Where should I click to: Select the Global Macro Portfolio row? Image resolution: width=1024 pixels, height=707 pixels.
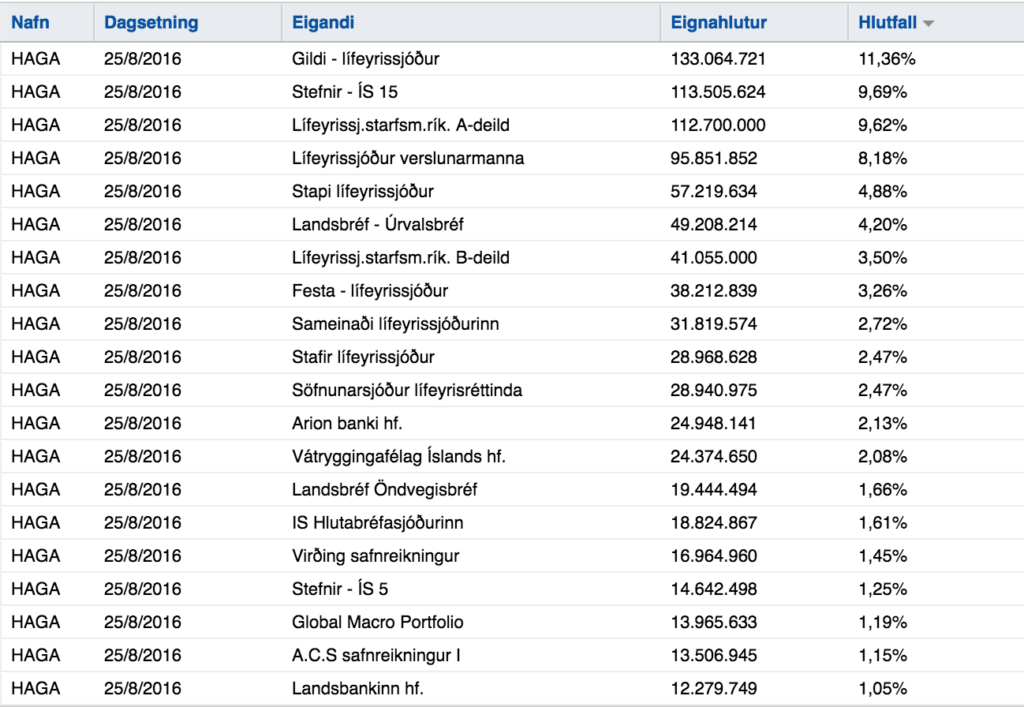[512, 622]
